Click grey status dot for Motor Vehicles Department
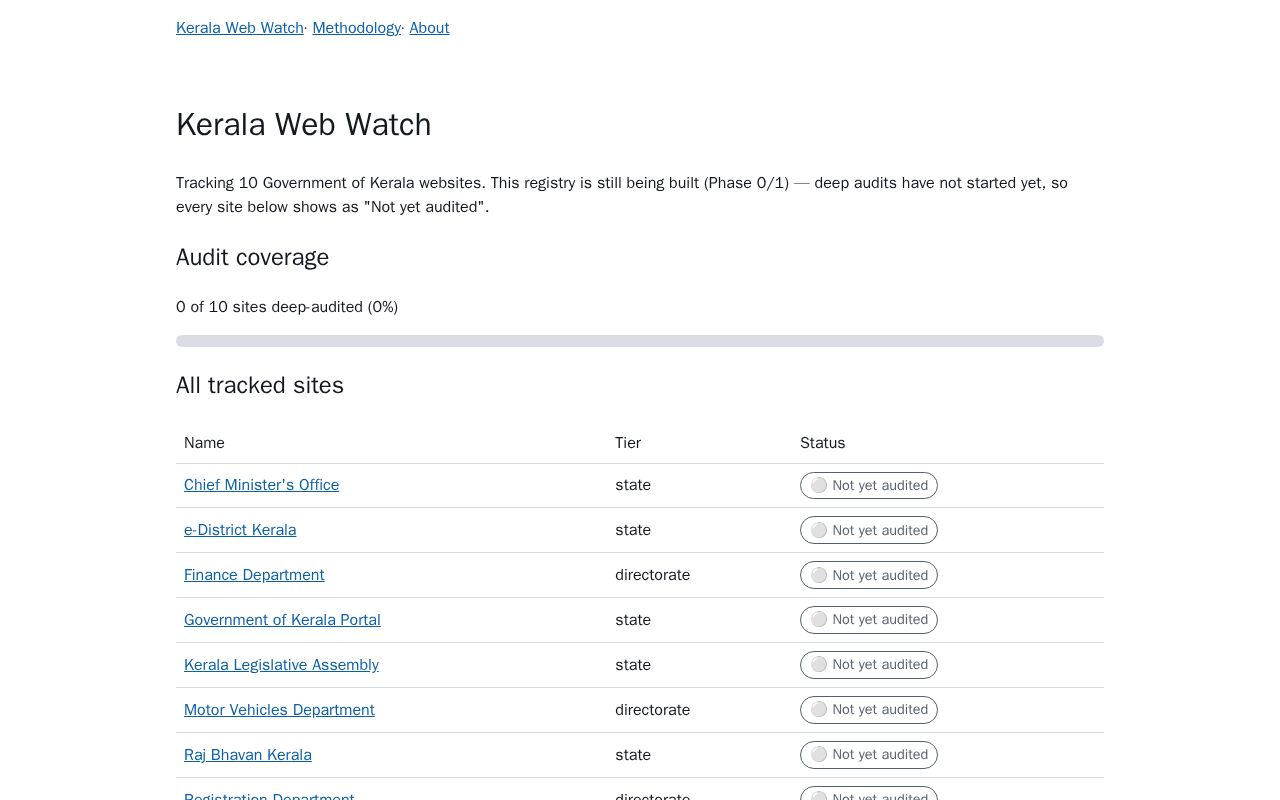 coord(819,710)
